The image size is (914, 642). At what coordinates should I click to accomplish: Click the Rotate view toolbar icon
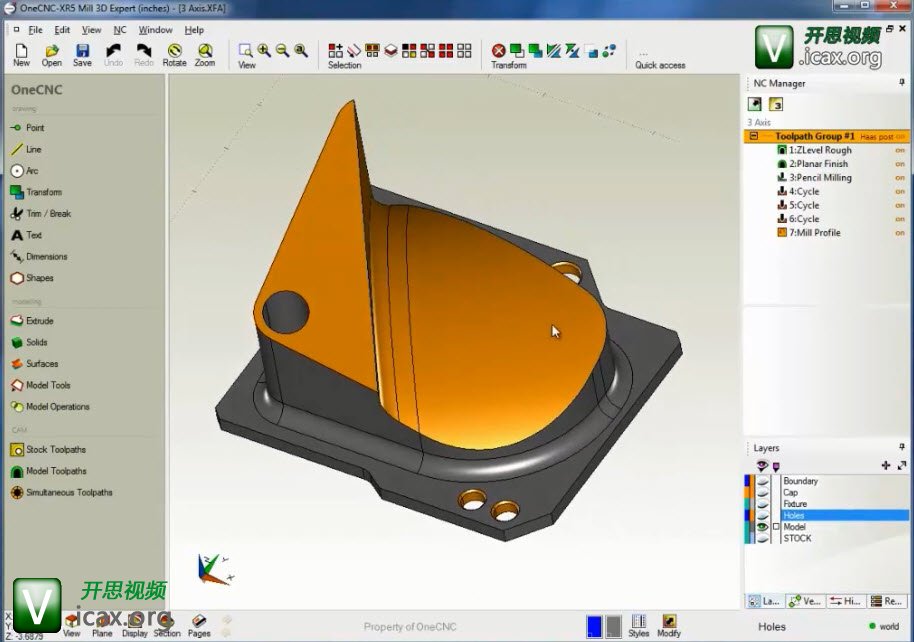(x=174, y=54)
